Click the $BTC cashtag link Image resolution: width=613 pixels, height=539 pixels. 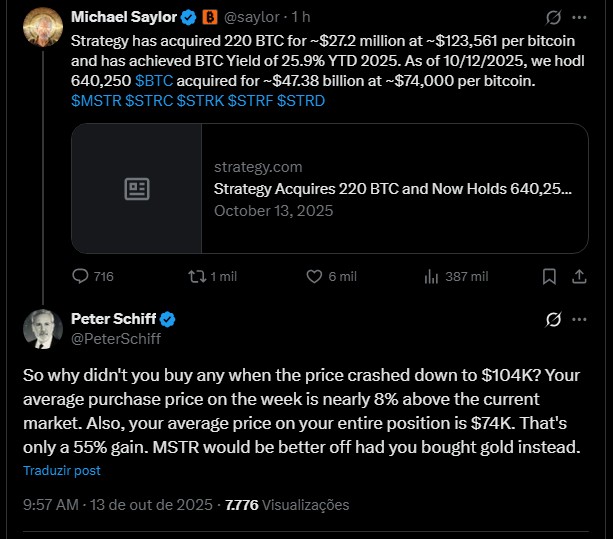pyautogui.click(x=153, y=79)
